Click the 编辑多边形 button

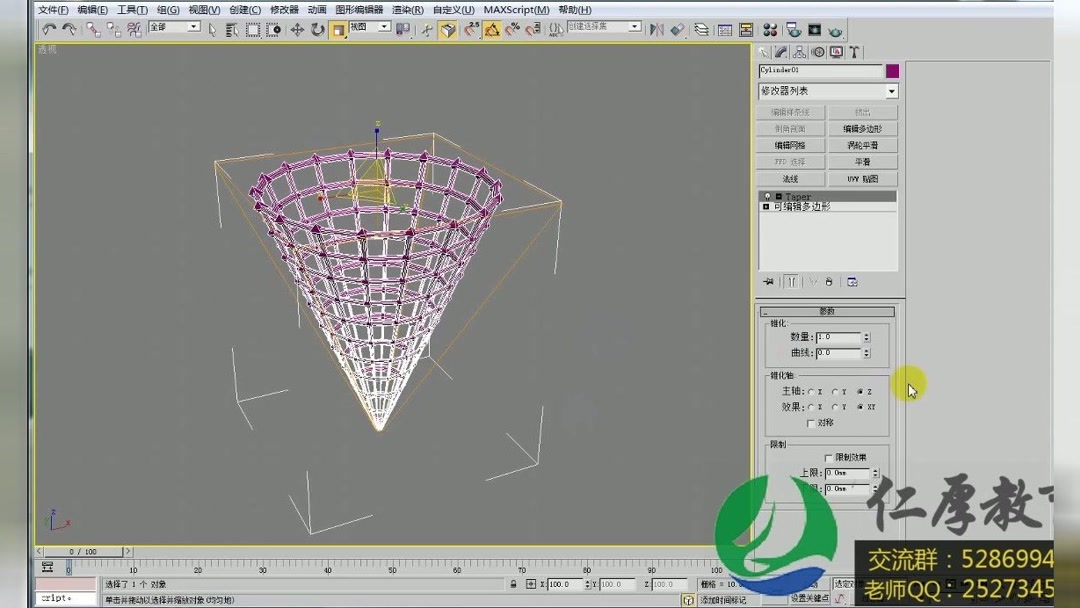click(x=864, y=128)
